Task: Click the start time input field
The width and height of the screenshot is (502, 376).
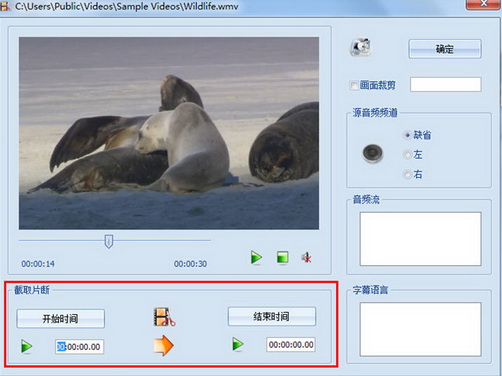Action: pos(79,347)
